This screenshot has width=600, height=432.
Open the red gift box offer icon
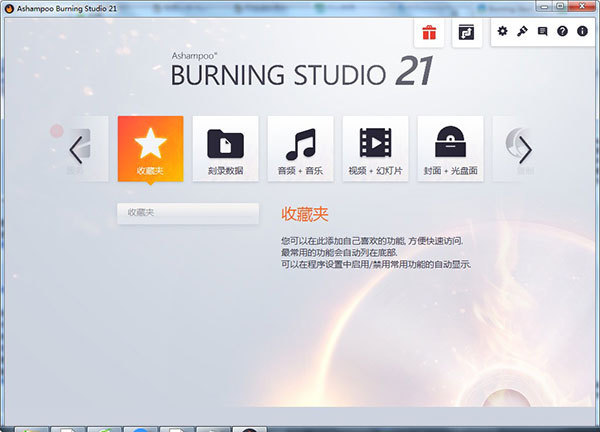tap(429, 33)
